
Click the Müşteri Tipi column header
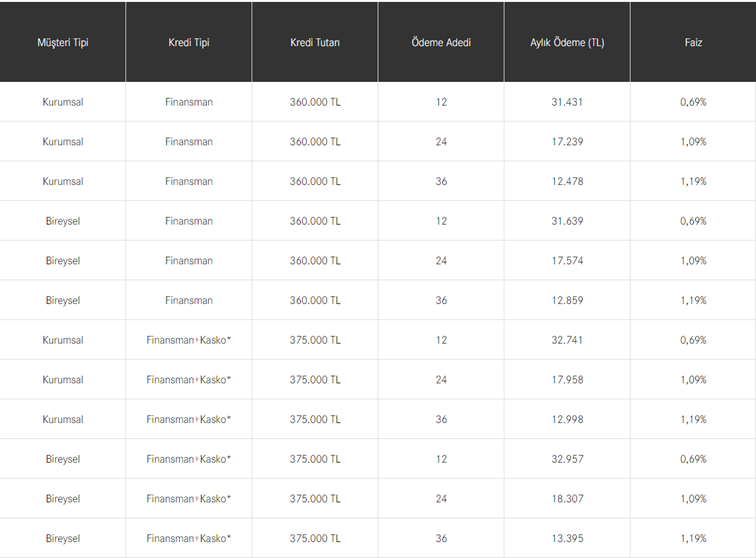tap(62, 43)
